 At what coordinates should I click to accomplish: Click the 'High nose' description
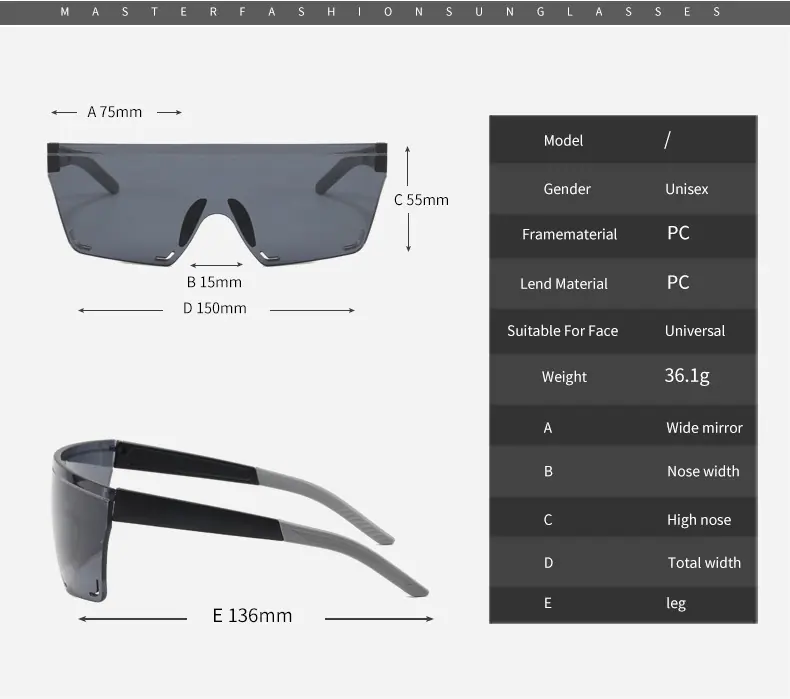pyautogui.click(x=699, y=520)
